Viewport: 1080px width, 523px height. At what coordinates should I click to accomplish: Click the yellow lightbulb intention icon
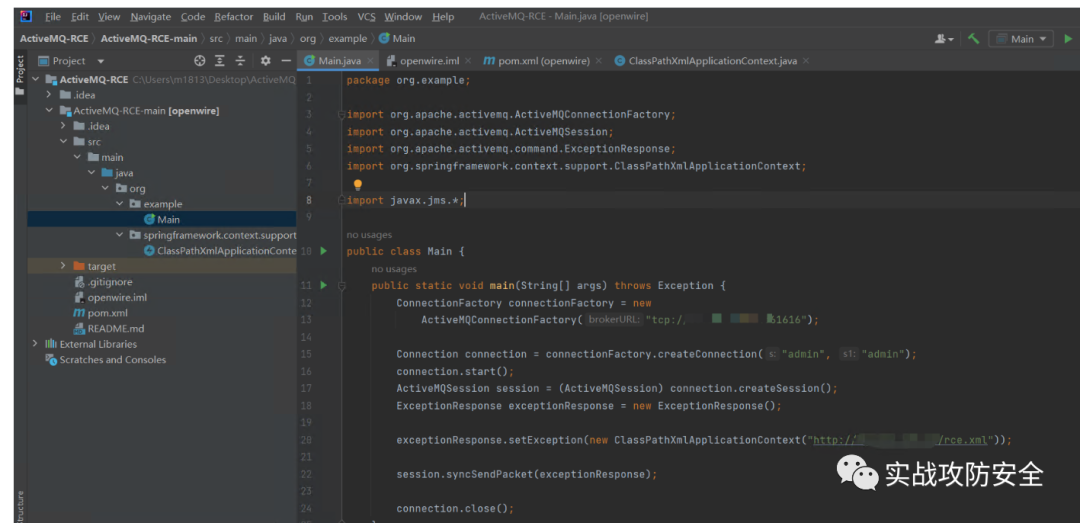357,185
